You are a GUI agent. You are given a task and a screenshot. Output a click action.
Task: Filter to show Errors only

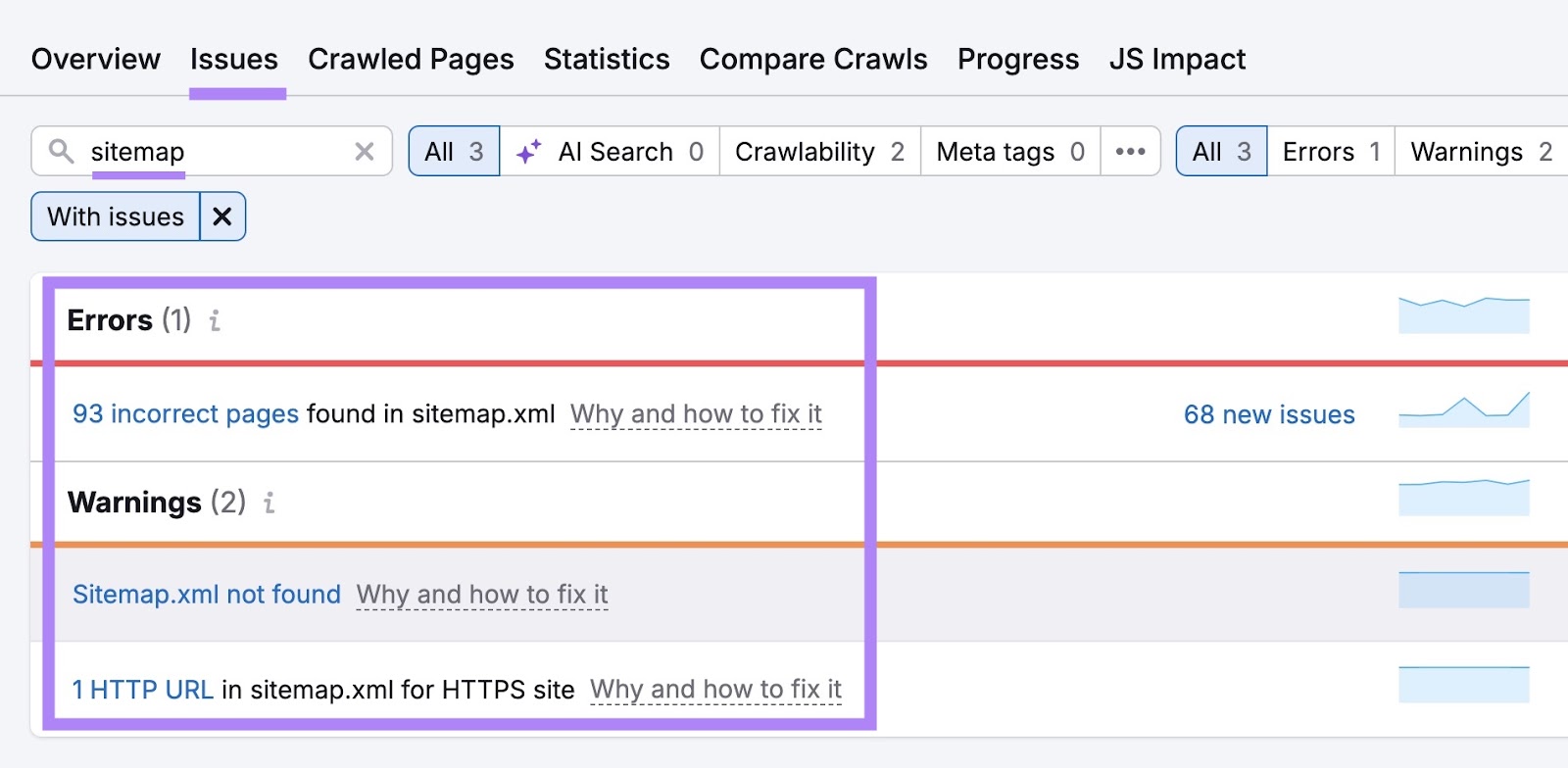(x=1330, y=152)
